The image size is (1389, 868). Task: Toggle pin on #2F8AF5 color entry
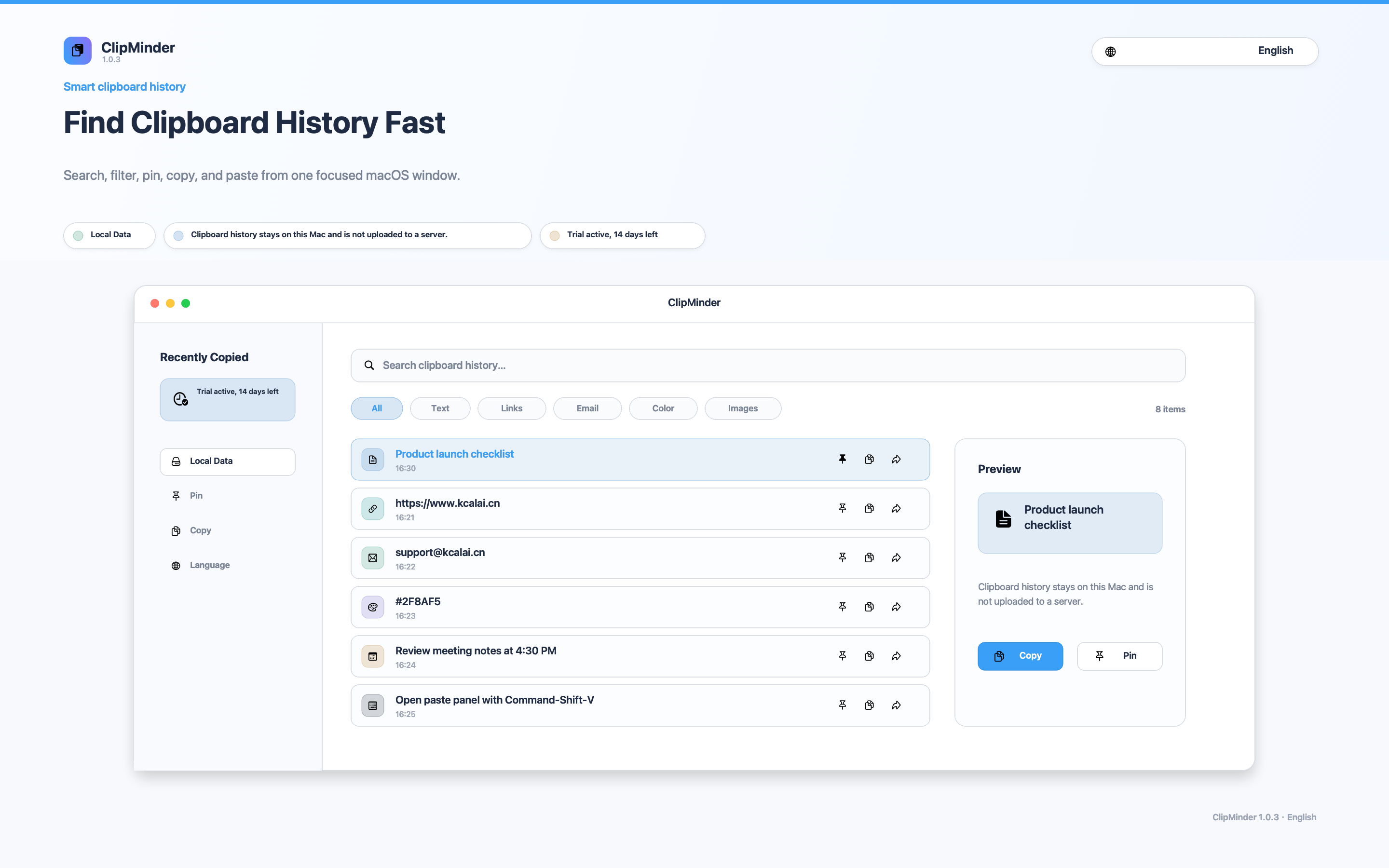[842, 607]
